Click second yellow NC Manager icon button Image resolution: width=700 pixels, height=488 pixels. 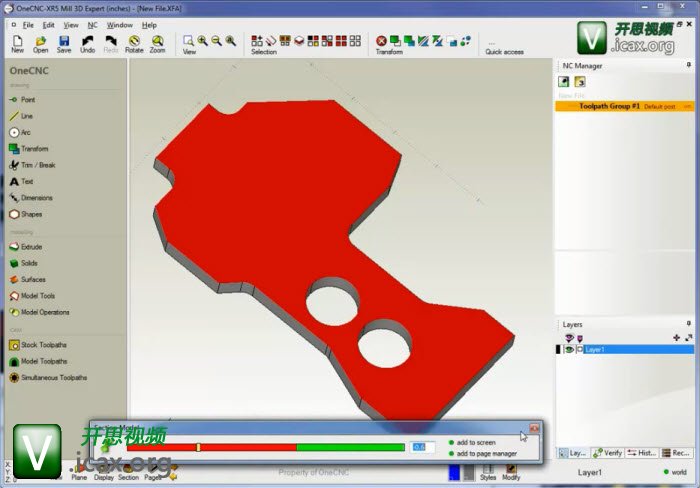(580, 81)
